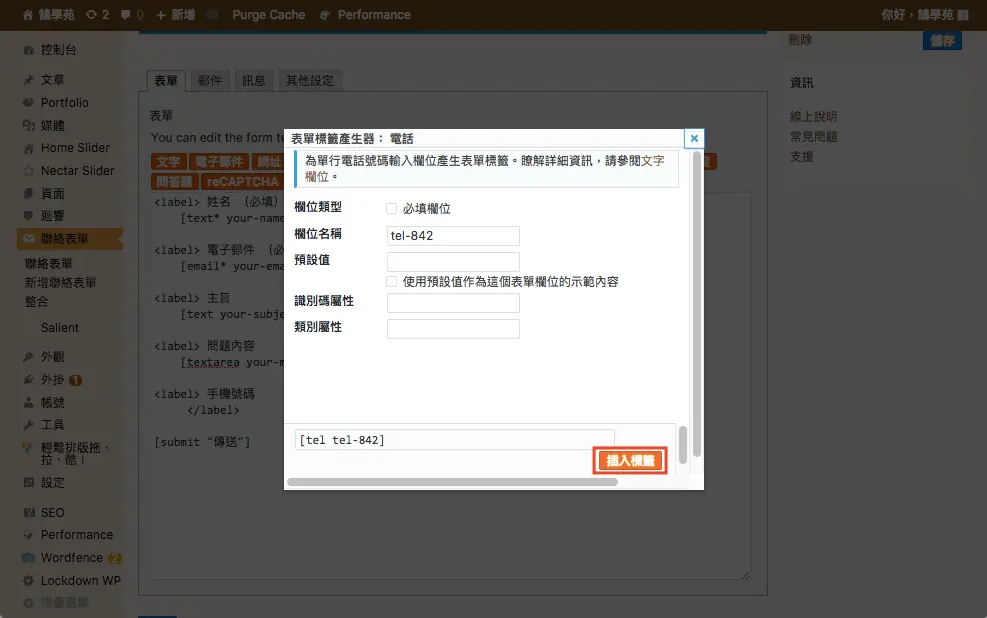Switch to the 訊息 tab
The width and height of the screenshot is (987, 618).
254,81
